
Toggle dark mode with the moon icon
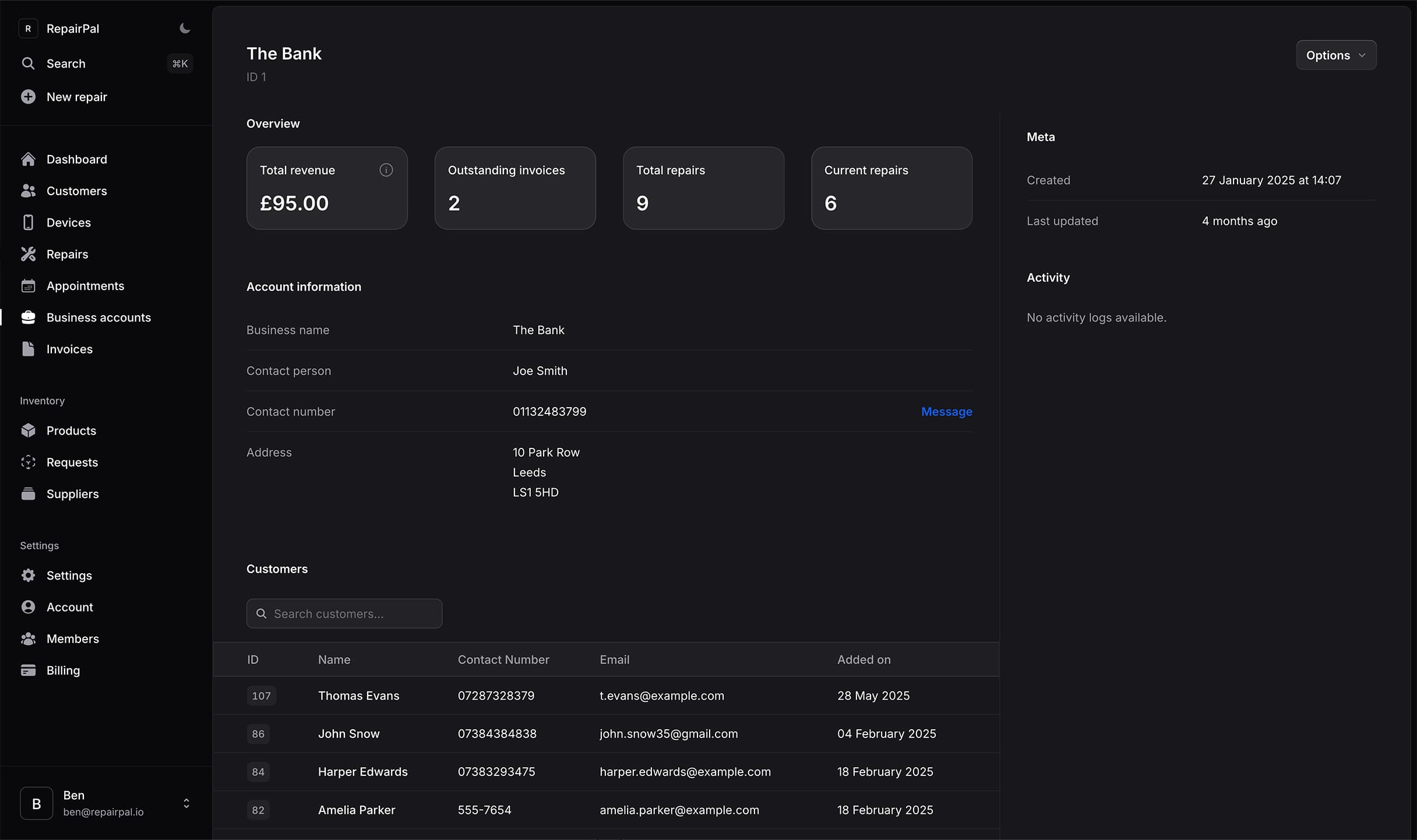click(x=185, y=29)
